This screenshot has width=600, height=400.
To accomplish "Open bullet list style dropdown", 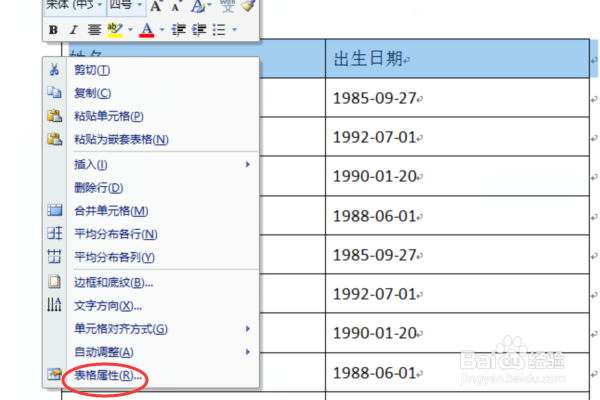I will (x=234, y=29).
